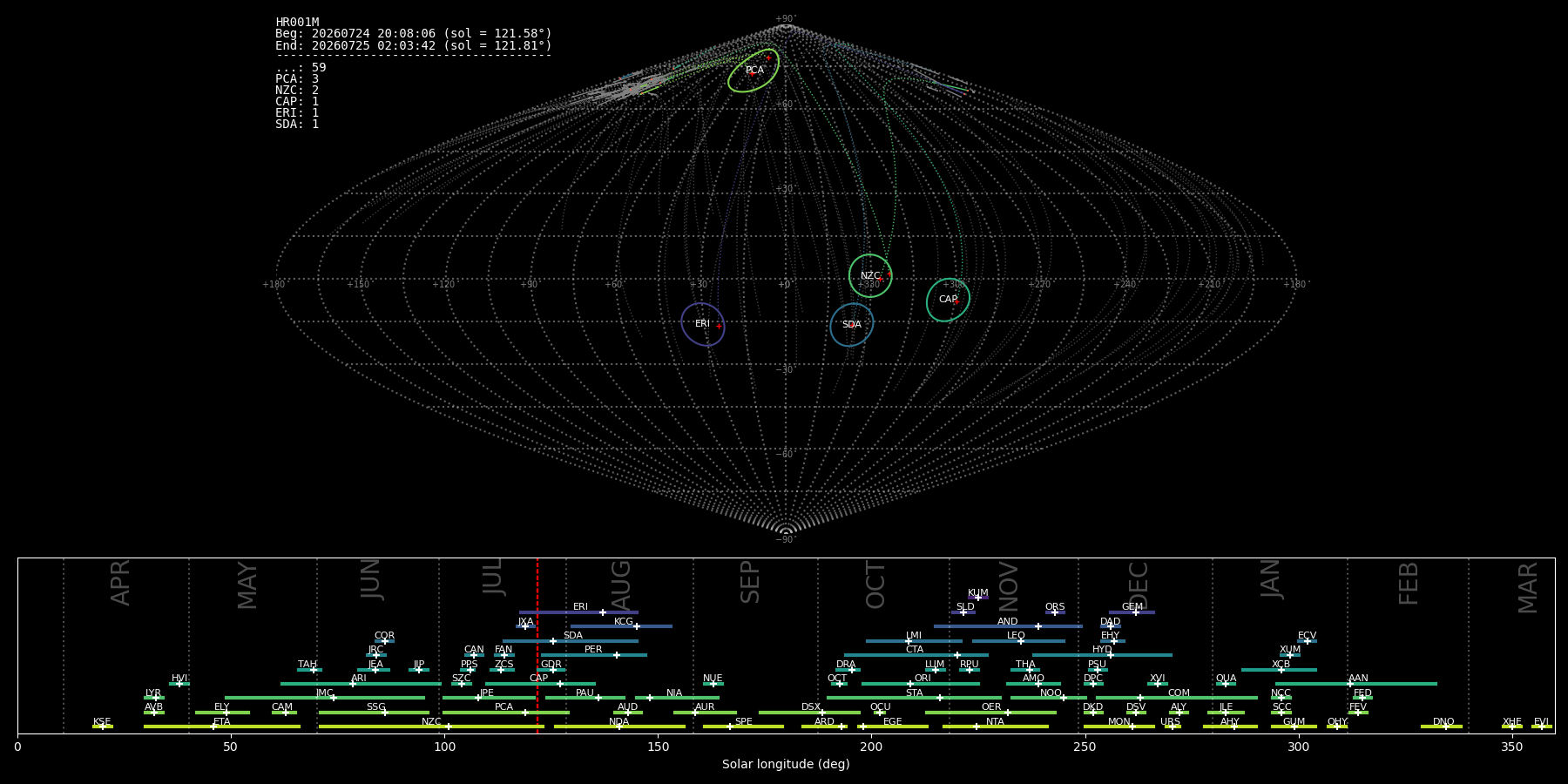Click the NTA shower bar
The width and height of the screenshot is (1568, 784).
995,727
